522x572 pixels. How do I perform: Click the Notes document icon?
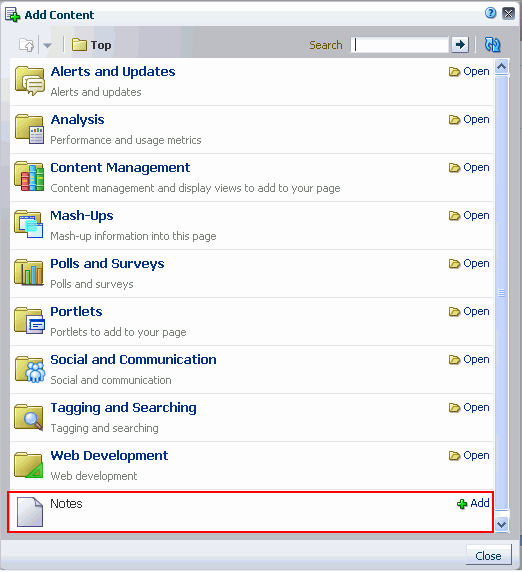pyautogui.click(x=30, y=512)
